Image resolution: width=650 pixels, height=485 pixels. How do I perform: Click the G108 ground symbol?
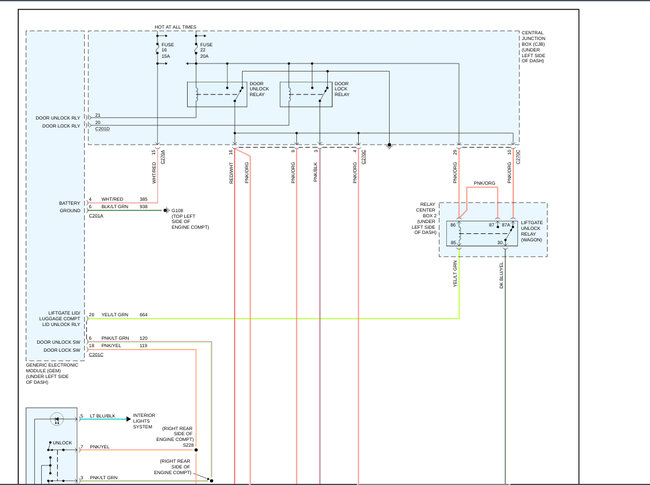(x=166, y=211)
